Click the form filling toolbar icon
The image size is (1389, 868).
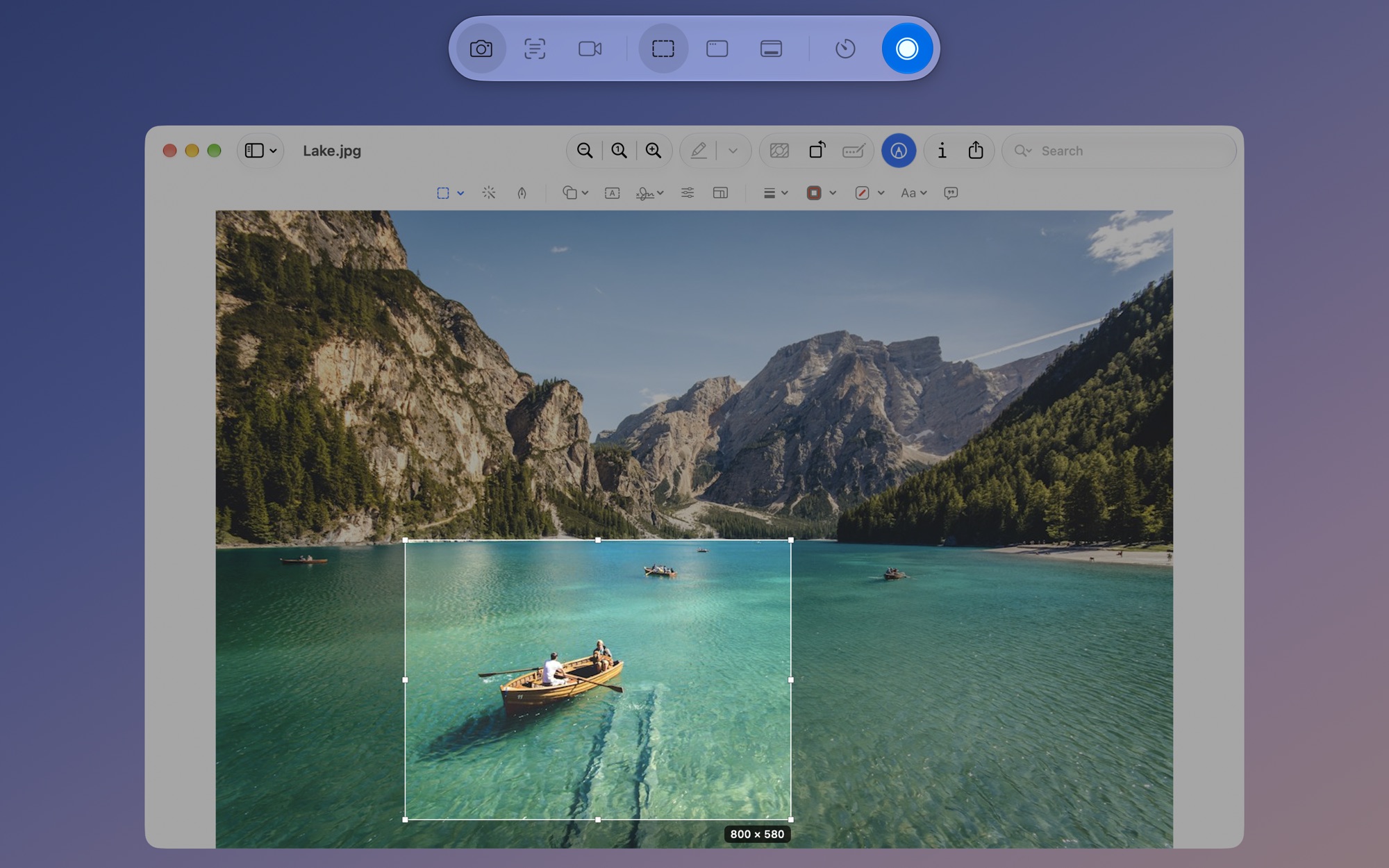(854, 151)
